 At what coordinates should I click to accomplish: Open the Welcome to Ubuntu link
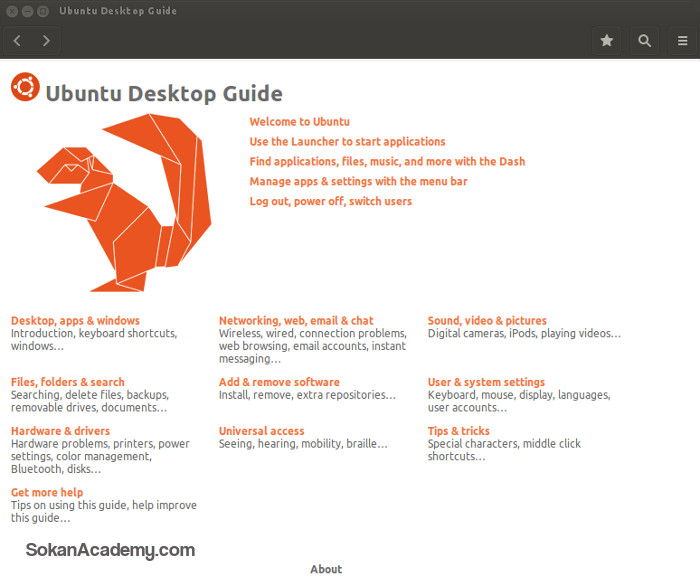pos(300,122)
